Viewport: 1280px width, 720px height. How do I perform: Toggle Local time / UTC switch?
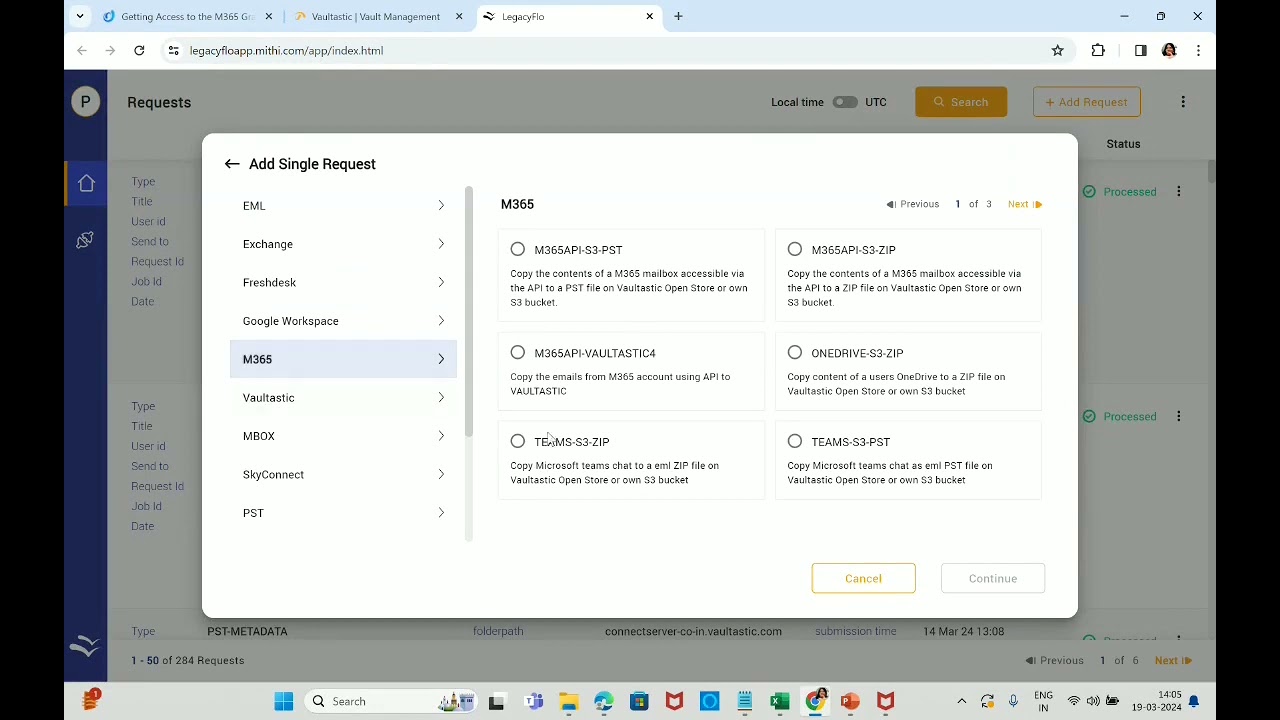[x=845, y=102]
